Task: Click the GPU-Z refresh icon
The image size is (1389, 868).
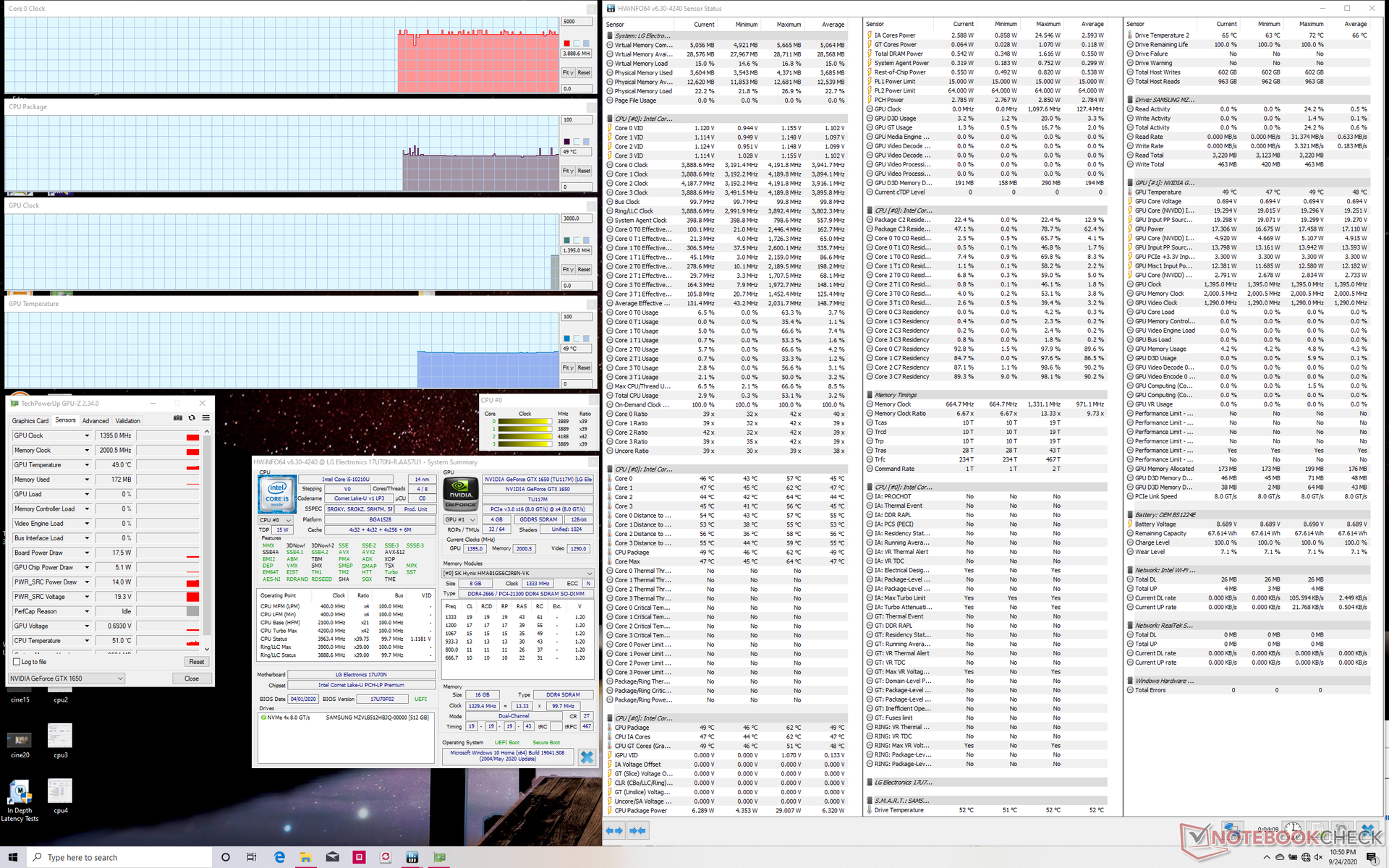Action: pos(192,418)
